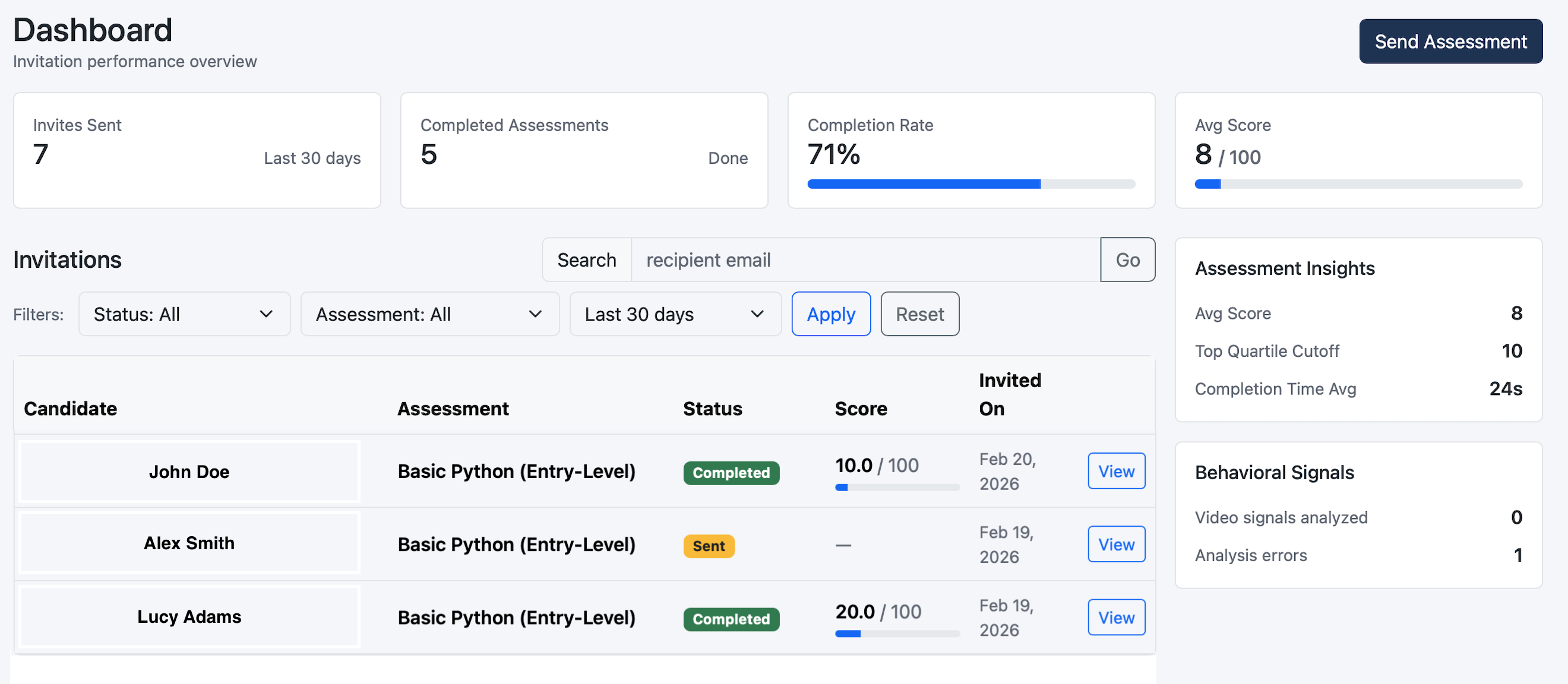
Task: Open the Assessment filter dropdown
Action: tap(429, 314)
